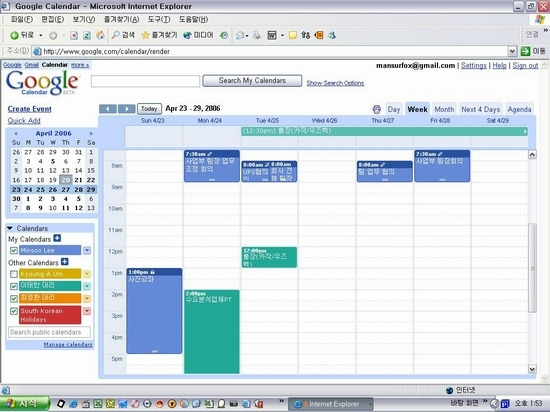Viewport: 550px width, 412px height.
Task: Click the Edit with Word icon
Action: [272, 35]
